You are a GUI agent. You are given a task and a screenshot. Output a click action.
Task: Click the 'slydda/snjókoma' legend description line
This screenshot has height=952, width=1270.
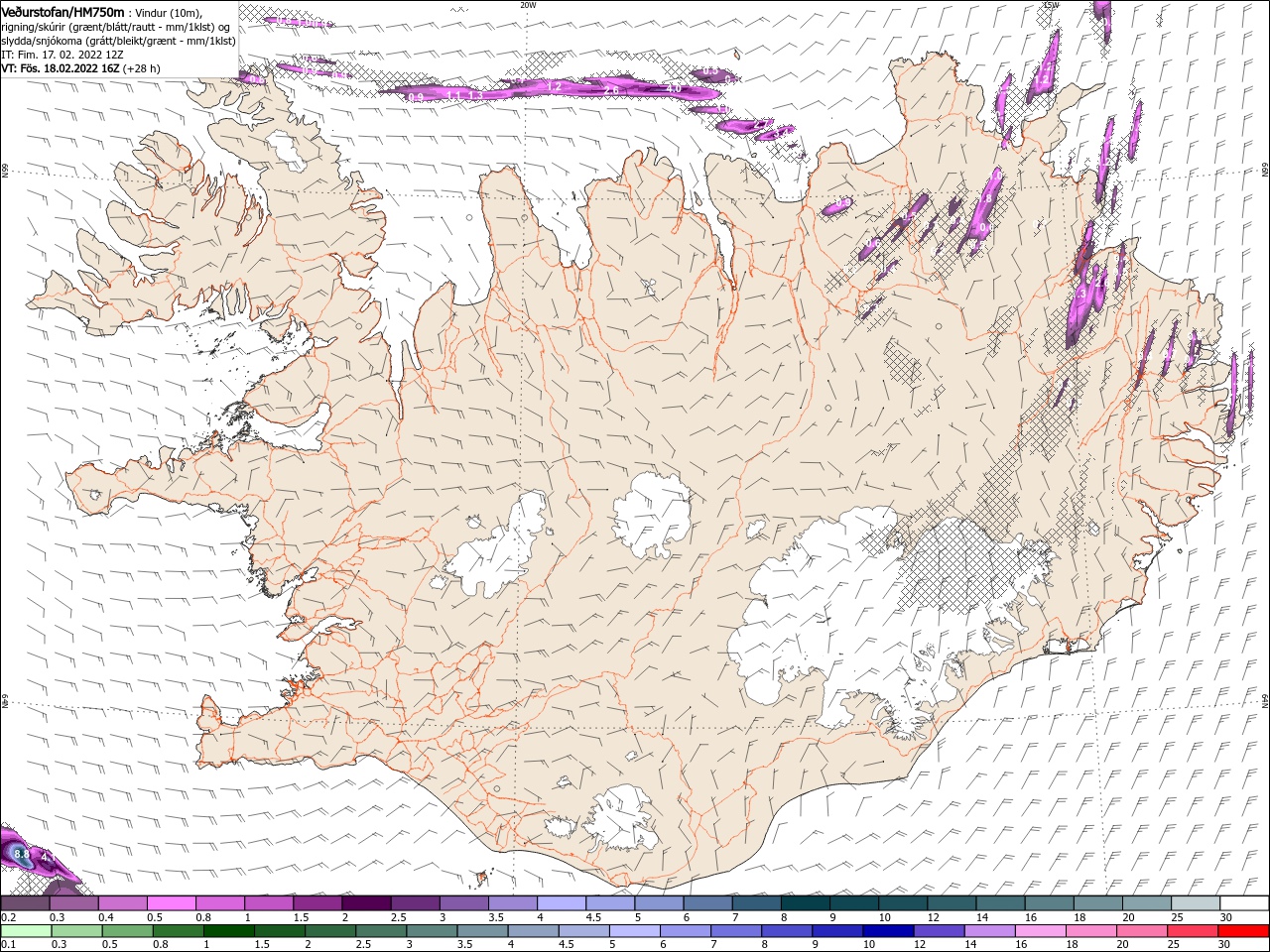[118, 41]
